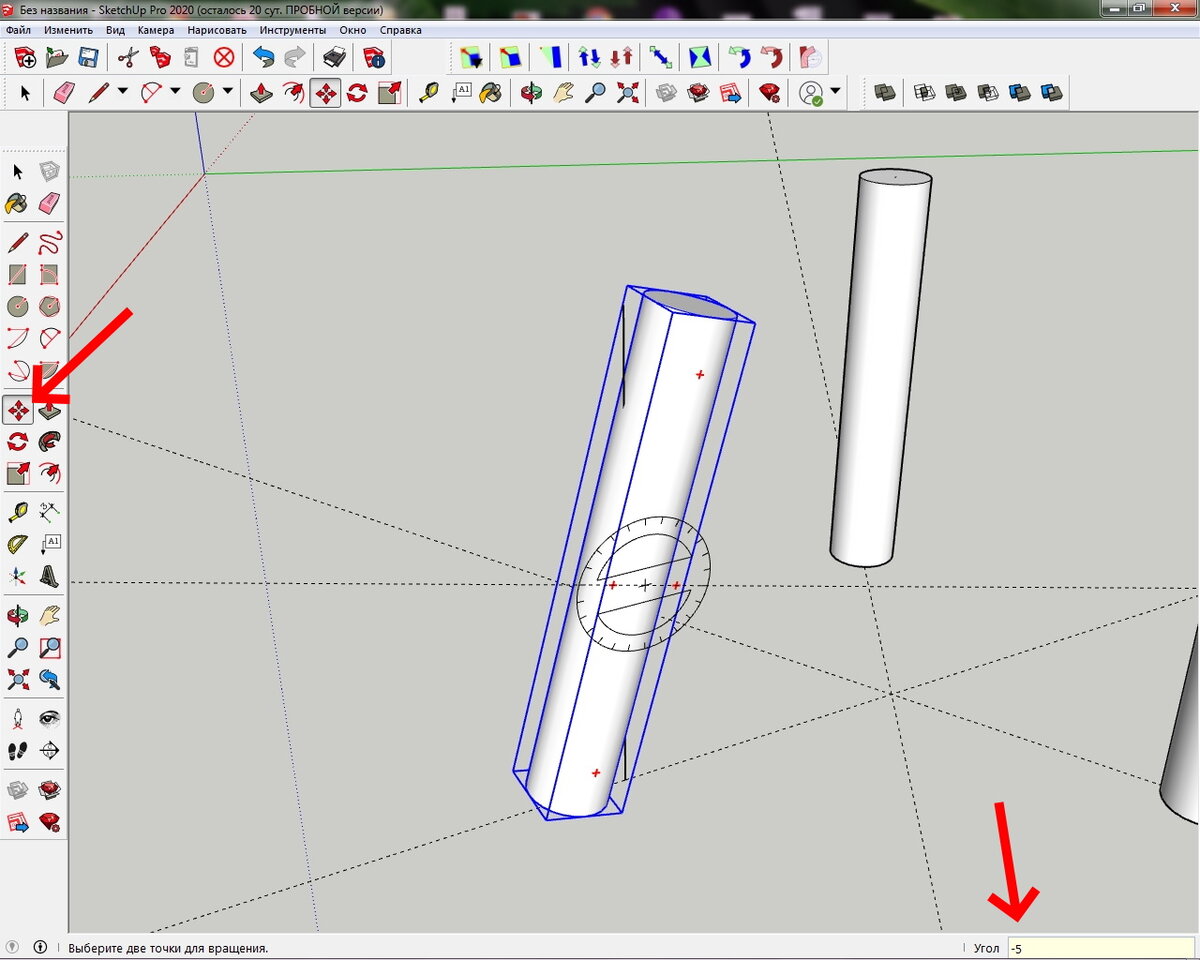Select the Axes tool
Image resolution: width=1200 pixels, height=960 pixels.
[x=17, y=576]
